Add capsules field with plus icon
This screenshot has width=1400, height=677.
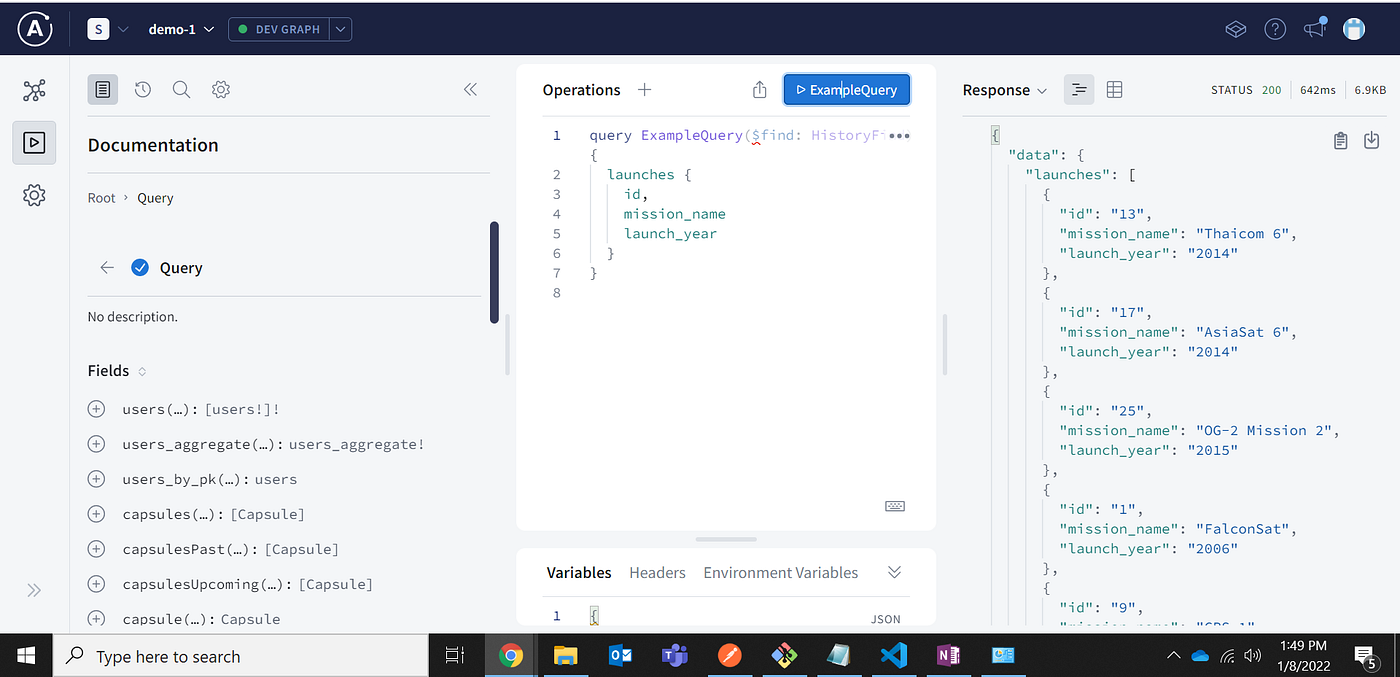click(x=96, y=514)
